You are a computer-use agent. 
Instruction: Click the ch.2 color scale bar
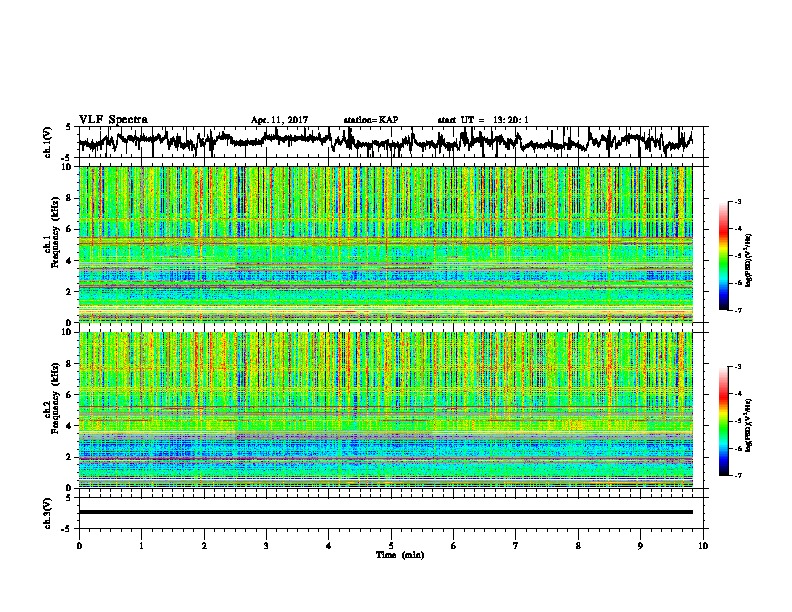[x=723, y=421]
